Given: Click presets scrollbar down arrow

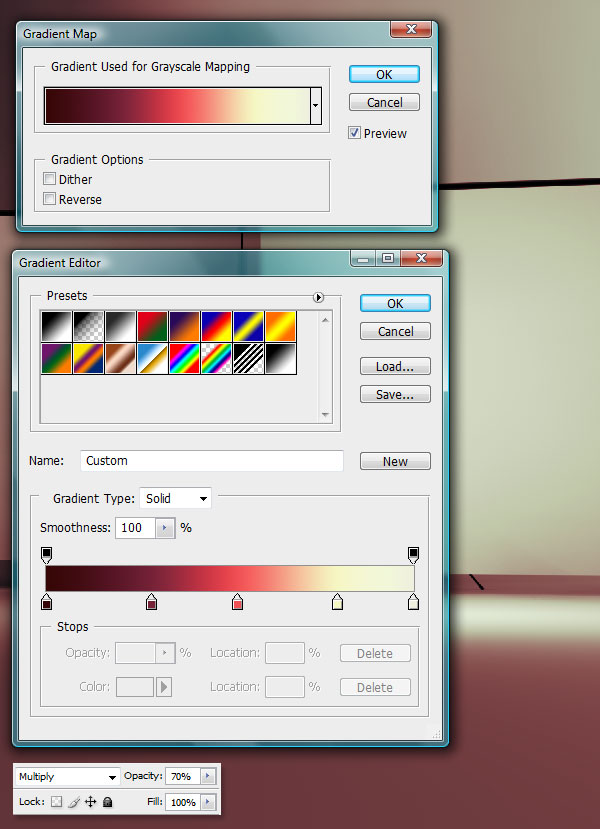Looking at the screenshot, I should (326, 415).
